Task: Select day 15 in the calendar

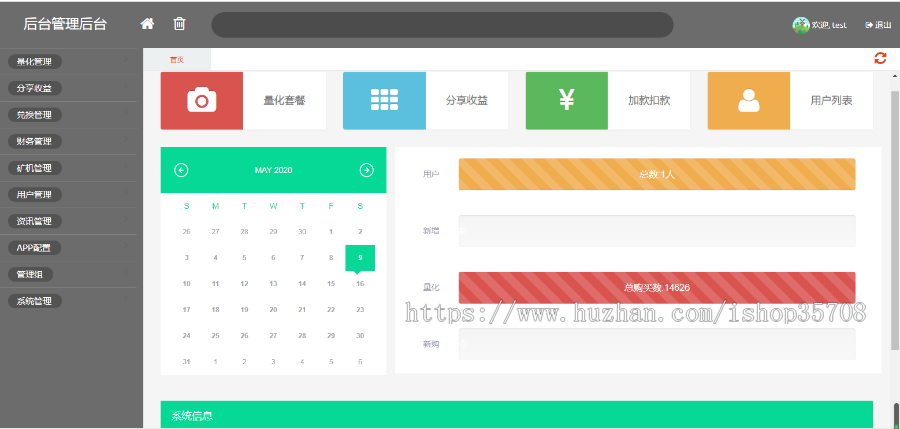Action: (x=331, y=284)
